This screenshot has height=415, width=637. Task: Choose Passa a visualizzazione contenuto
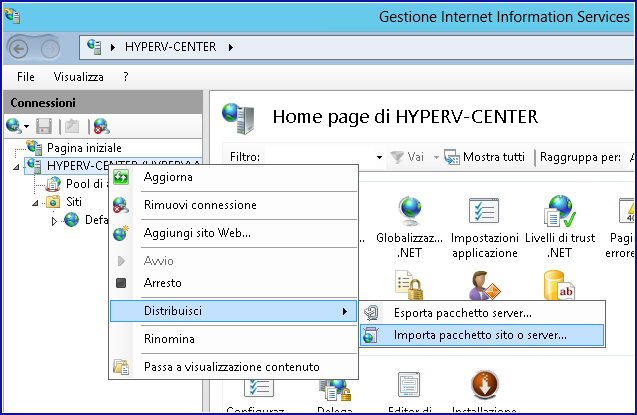(234, 367)
